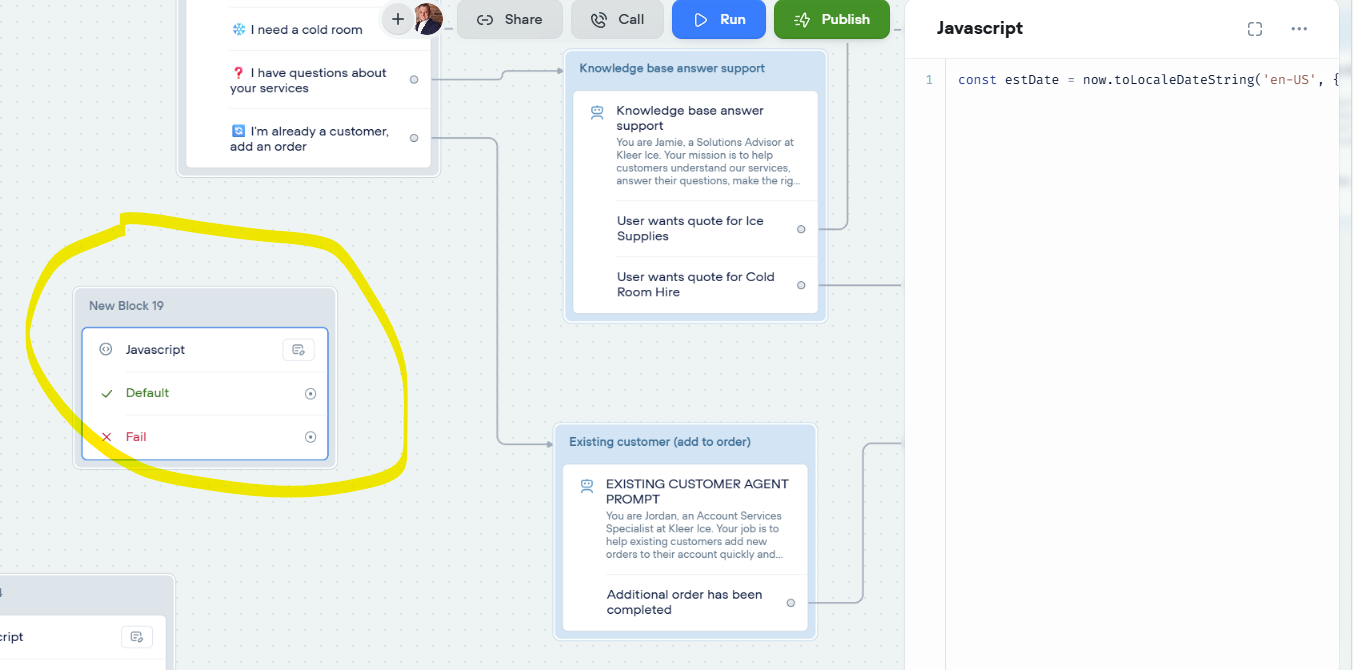1353x670 pixels.
Task: Click the agent icon in Knowledge base block
Action: [x=597, y=113]
